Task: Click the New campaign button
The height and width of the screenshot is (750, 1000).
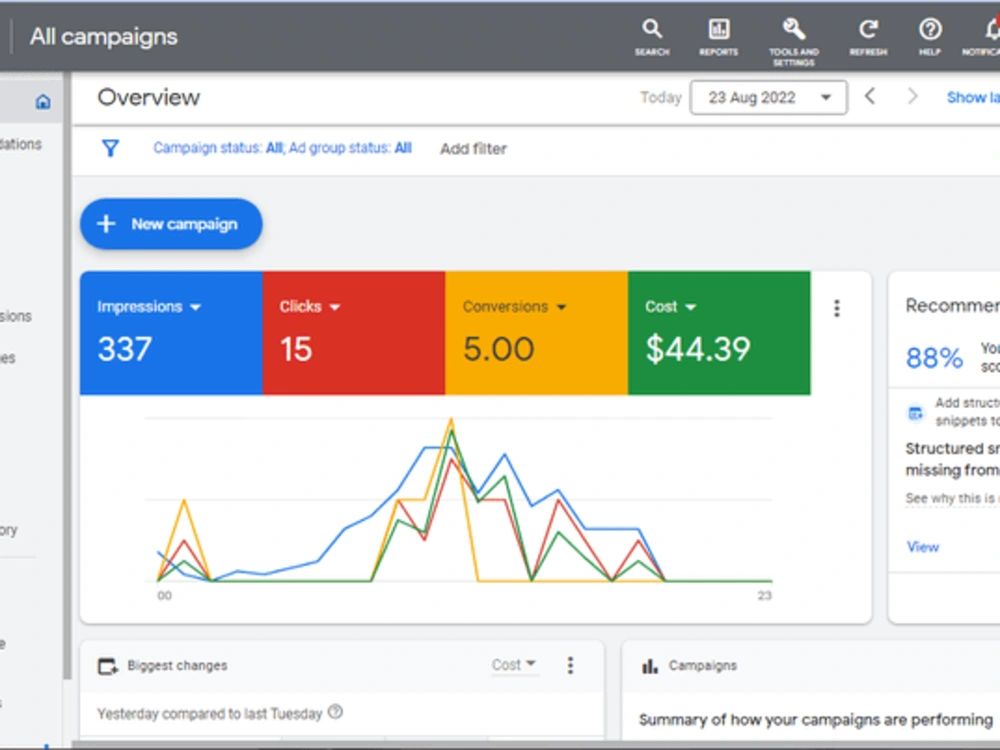Action: 171,224
